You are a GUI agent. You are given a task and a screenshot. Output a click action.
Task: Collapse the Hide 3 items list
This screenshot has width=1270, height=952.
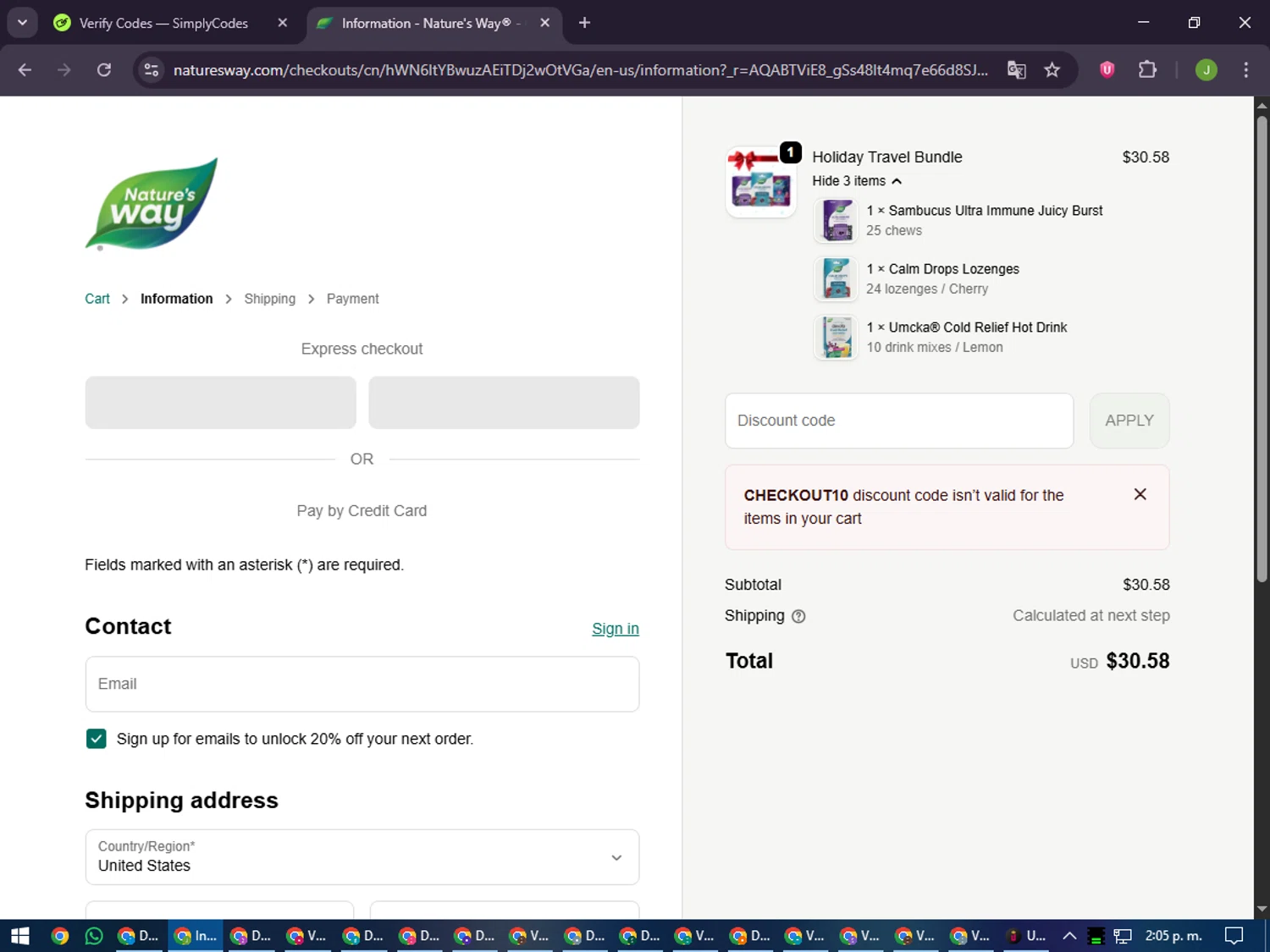coord(857,181)
